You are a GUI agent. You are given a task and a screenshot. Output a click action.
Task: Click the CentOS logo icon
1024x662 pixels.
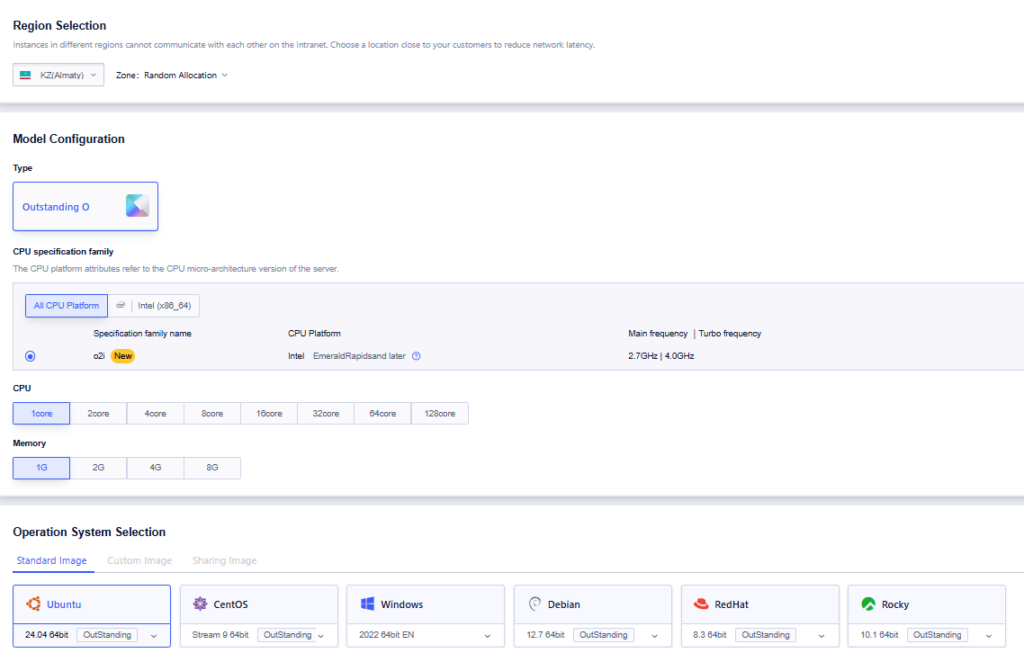[200, 604]
